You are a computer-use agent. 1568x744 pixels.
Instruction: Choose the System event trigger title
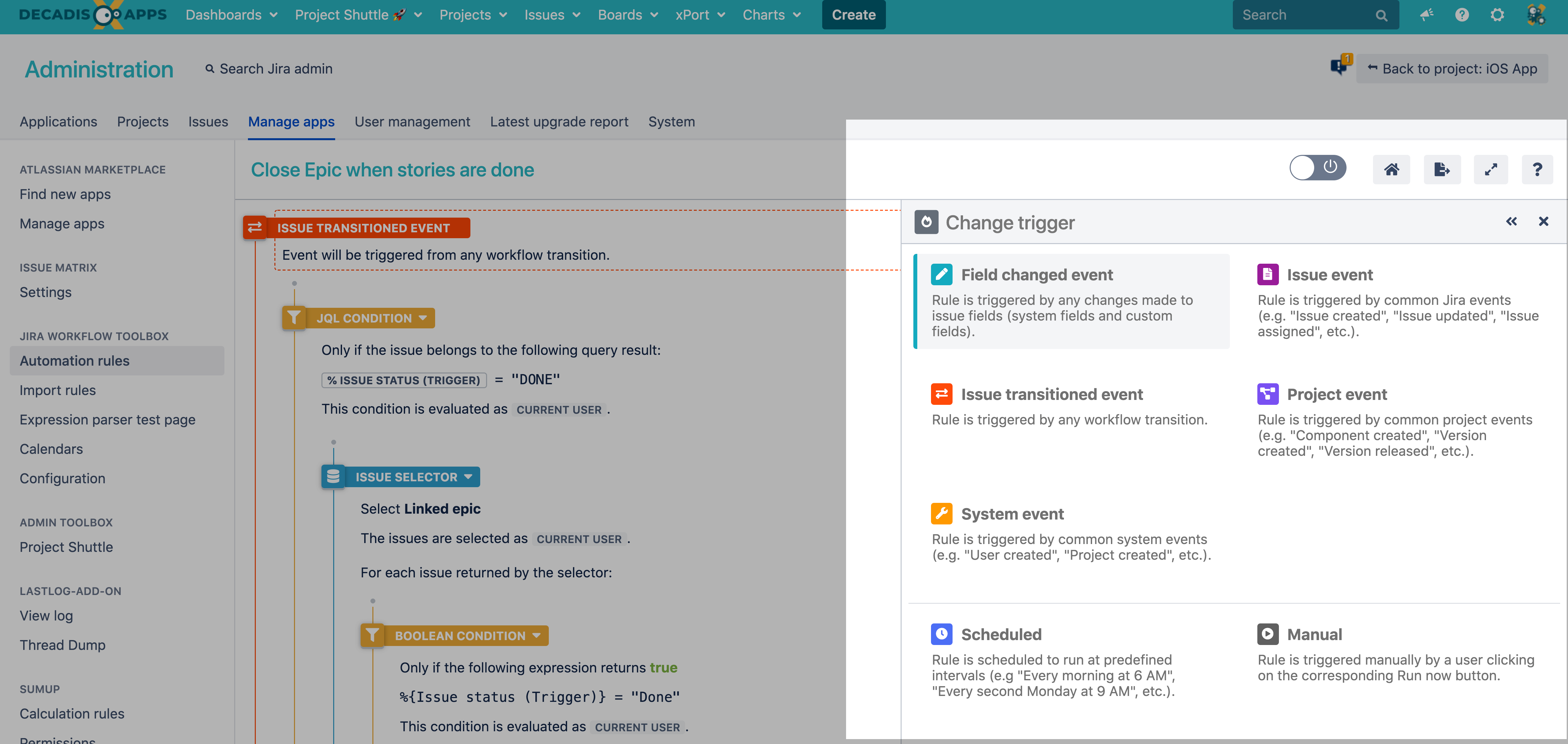click(1012, 514)
